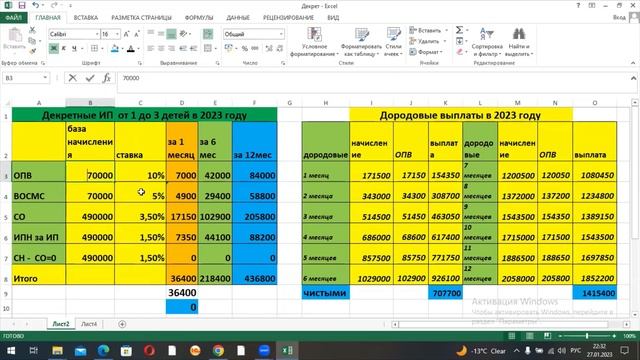Click the align left icon

[151, 49]
